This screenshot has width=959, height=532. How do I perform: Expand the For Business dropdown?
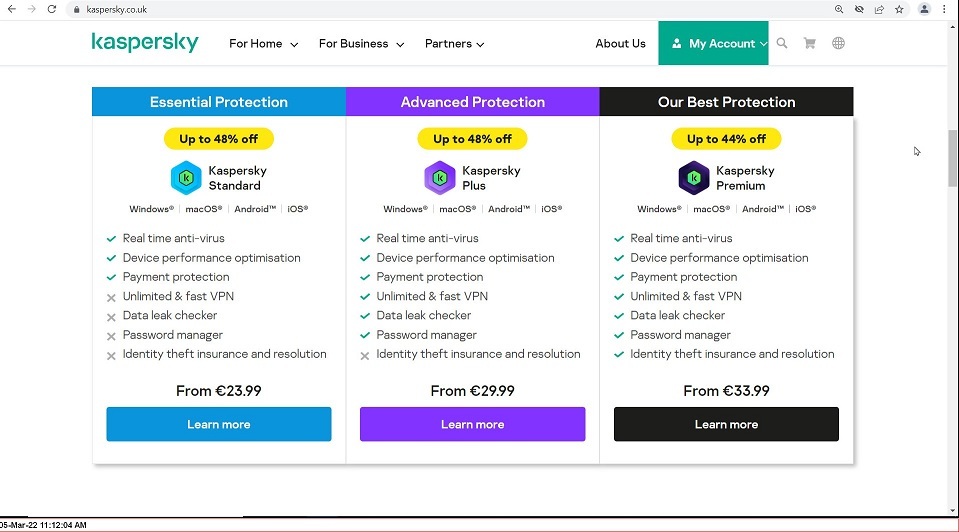[361, 43]
